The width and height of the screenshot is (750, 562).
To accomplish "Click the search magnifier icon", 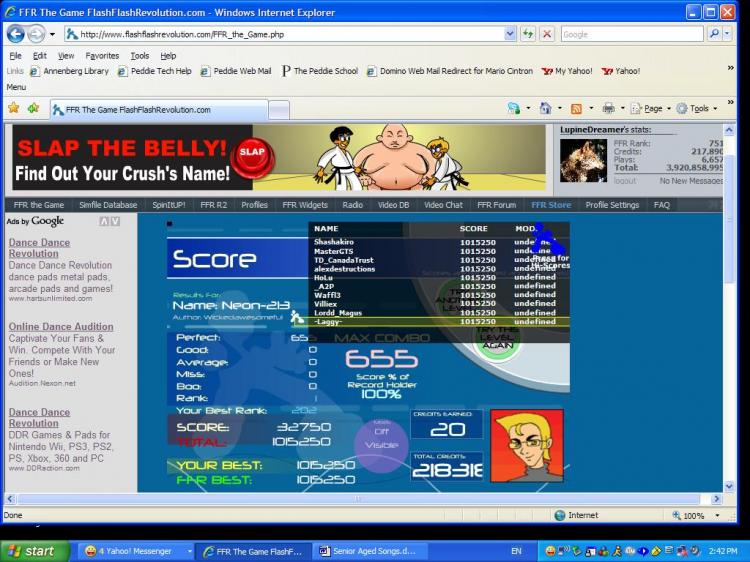I will click(x=714, y=33).
